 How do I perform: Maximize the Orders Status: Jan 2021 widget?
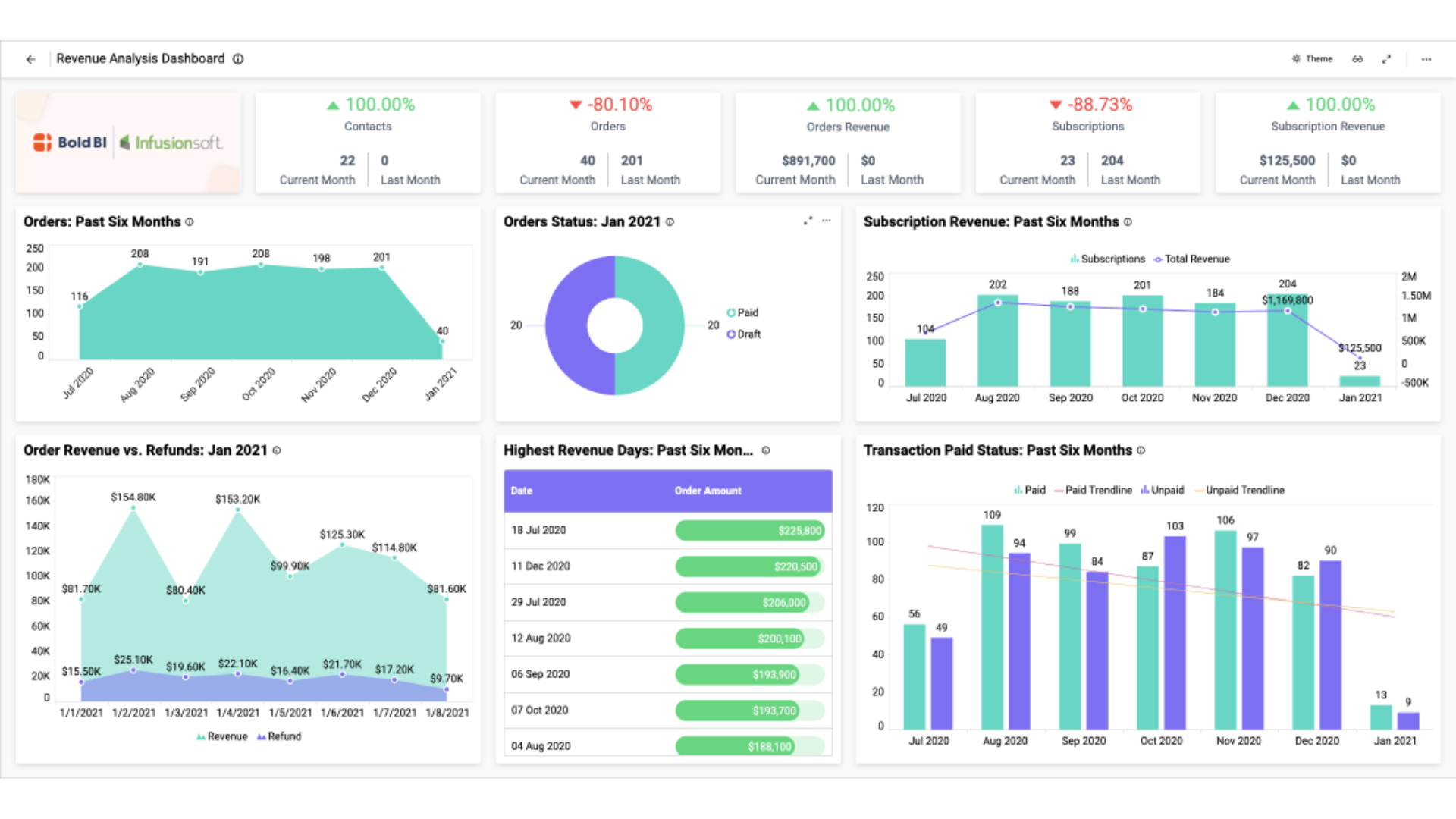[x=808, y=221]
